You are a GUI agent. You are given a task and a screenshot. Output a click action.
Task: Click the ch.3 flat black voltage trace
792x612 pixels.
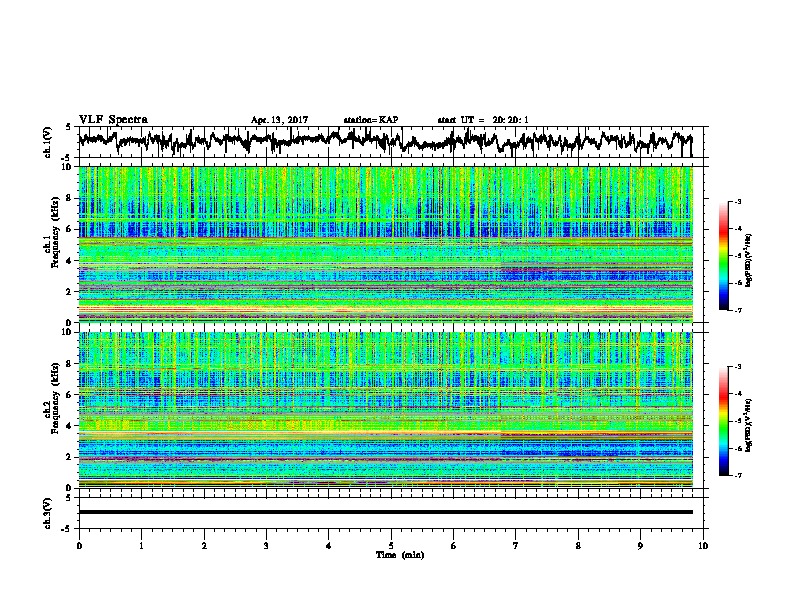385,512
